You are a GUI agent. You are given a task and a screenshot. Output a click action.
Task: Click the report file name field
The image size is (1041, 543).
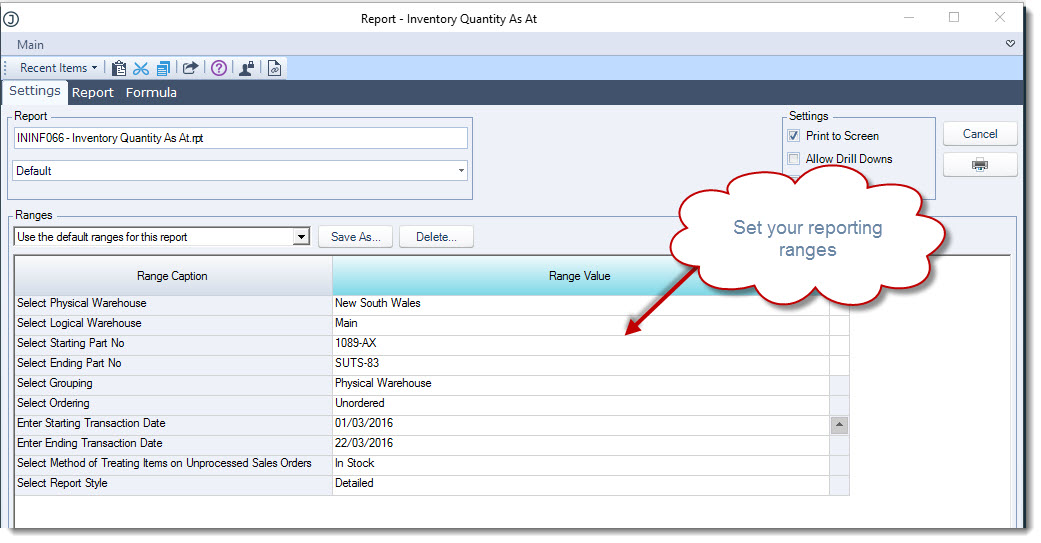pyautogui.click(x=240, y=138)
